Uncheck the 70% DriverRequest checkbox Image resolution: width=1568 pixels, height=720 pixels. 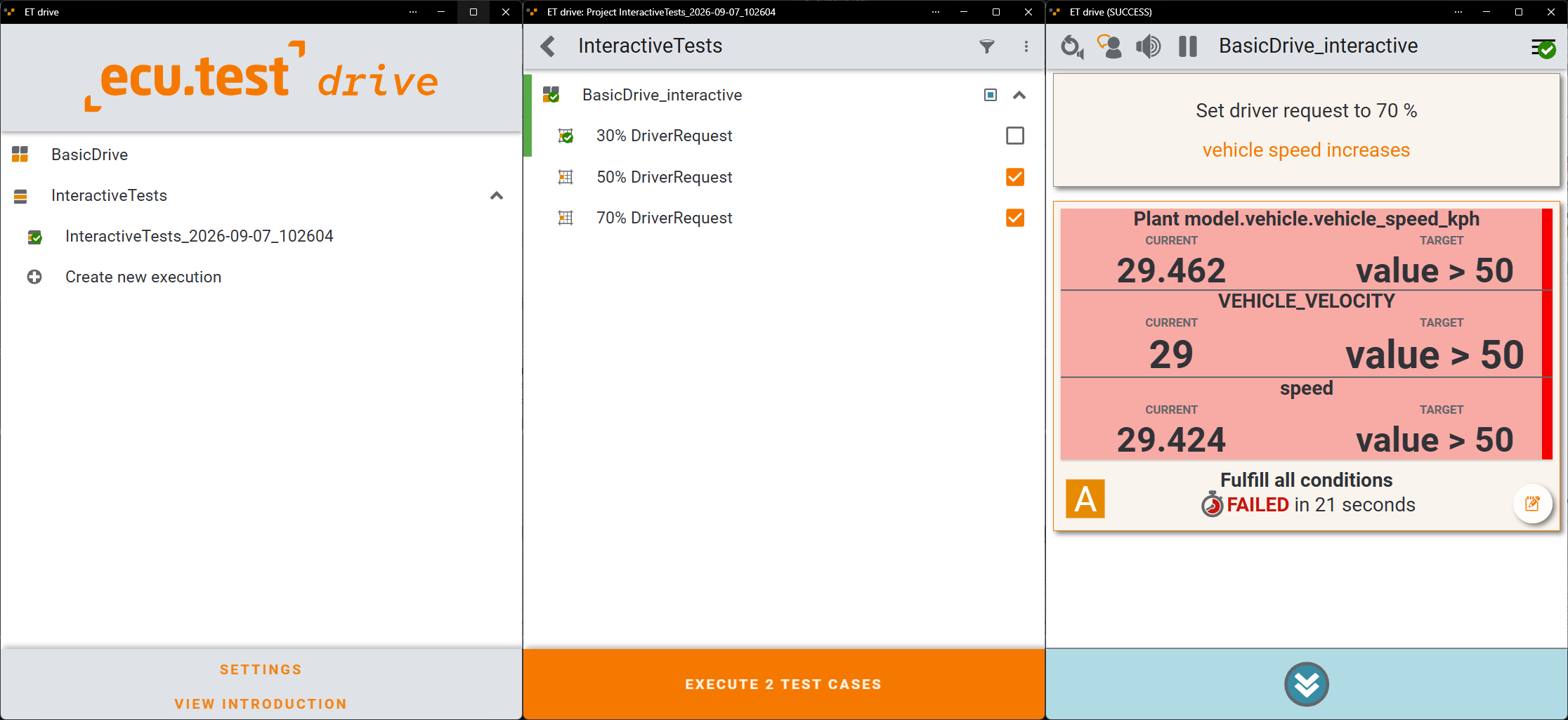pos(1014,218)
